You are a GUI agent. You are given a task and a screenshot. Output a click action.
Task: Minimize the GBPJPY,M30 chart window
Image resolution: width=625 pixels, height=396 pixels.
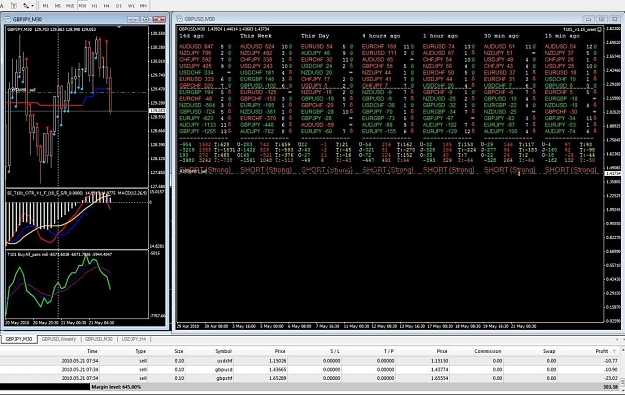pos(133,19)
